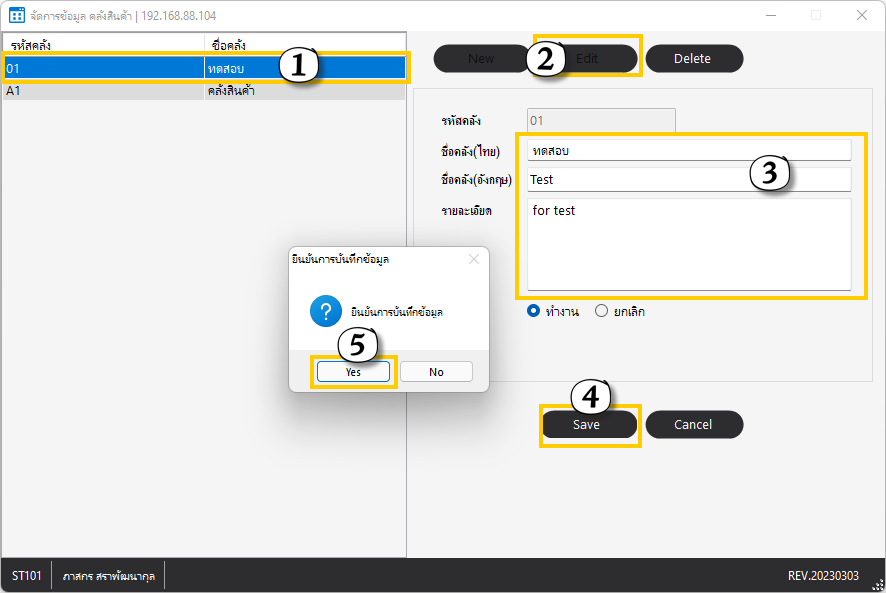Click the blue question mark dialog icon
Screen dimensions: 886x593
[x=326, y=311]
